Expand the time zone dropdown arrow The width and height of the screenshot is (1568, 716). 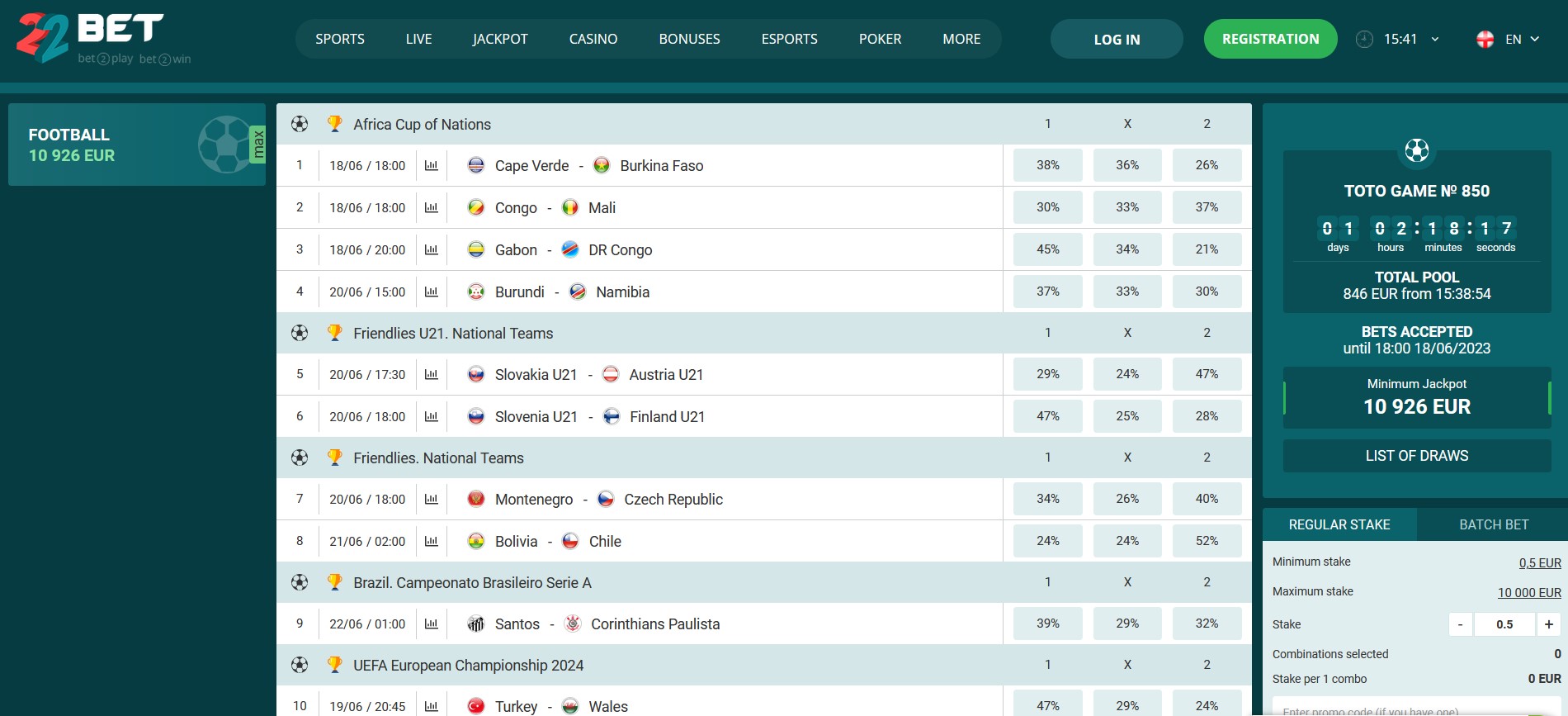[x=1435, y=39]
